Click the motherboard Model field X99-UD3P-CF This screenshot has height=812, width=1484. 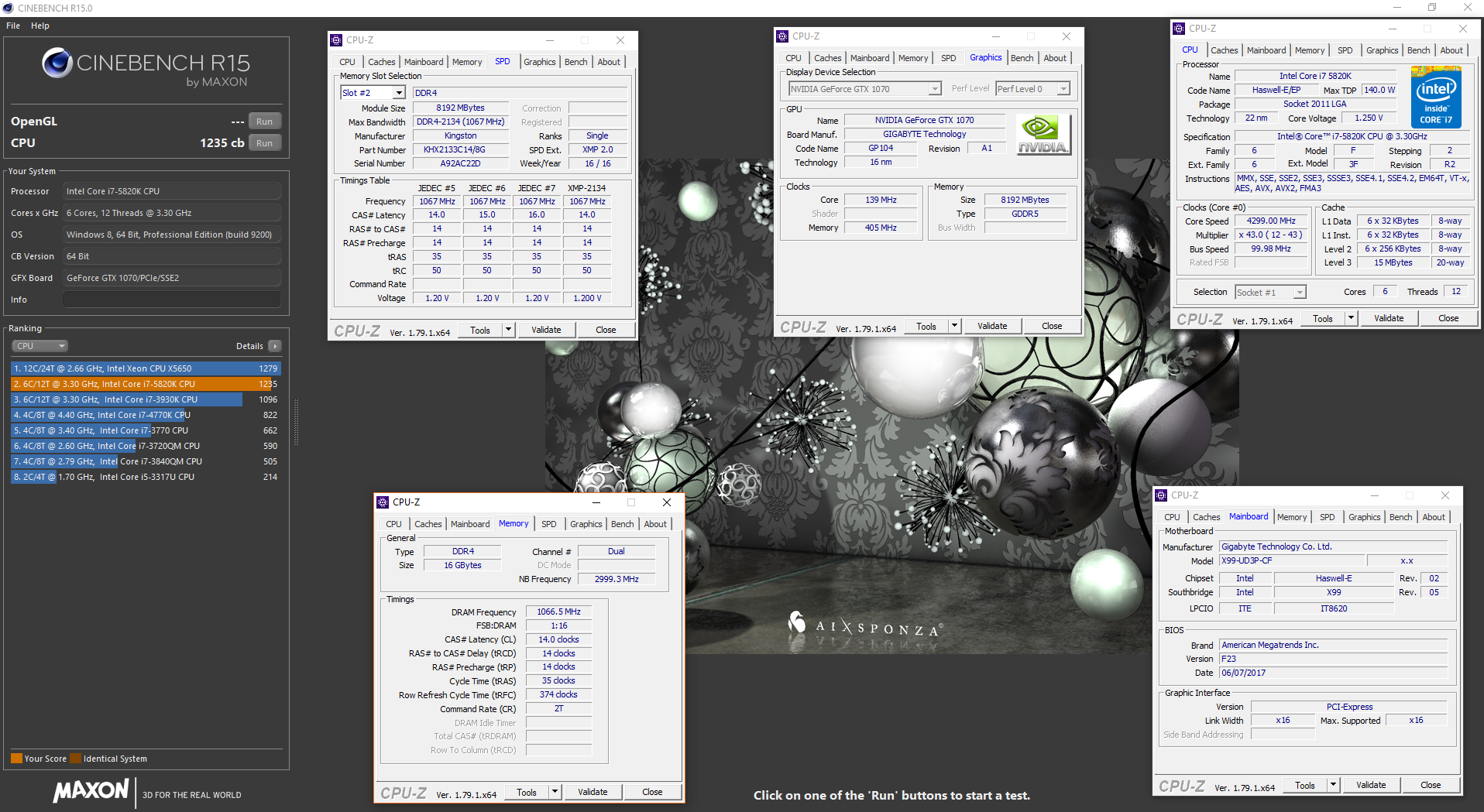(1293, 560)
